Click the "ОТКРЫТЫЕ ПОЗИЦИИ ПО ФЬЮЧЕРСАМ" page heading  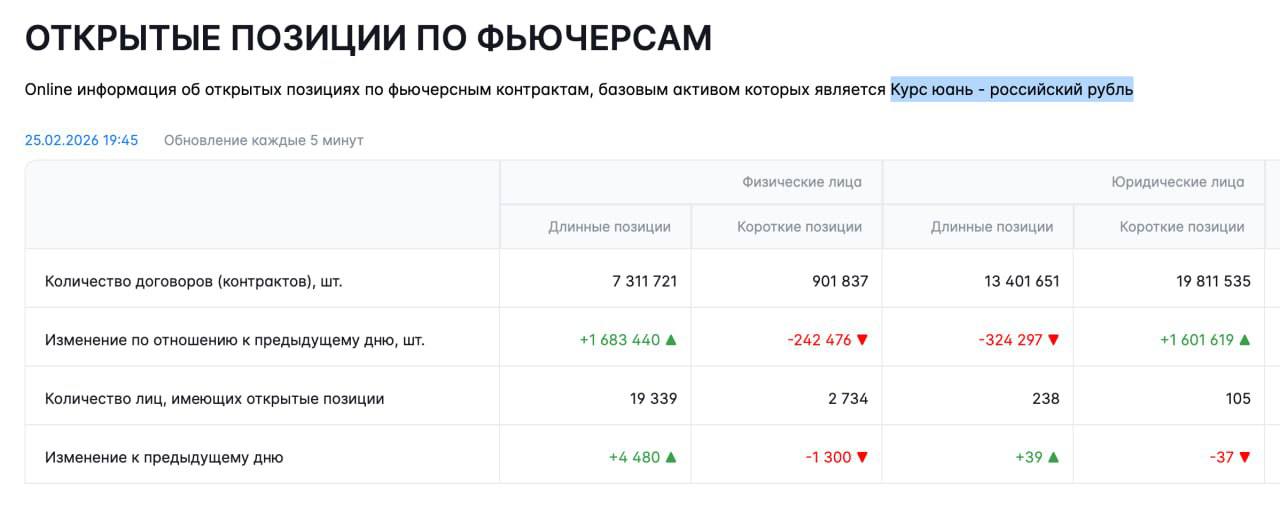[368, 38]
